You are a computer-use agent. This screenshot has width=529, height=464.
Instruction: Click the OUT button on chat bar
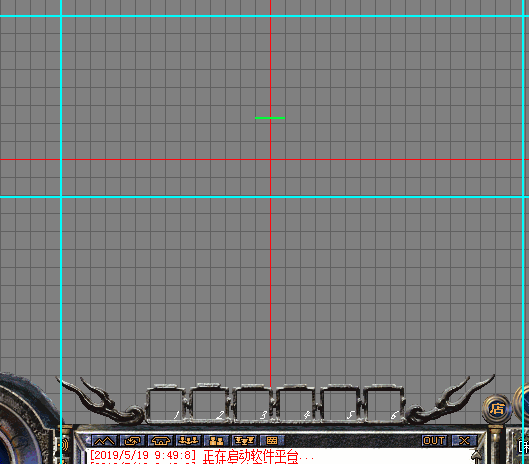pyautogui.click(x=434, y=441)
